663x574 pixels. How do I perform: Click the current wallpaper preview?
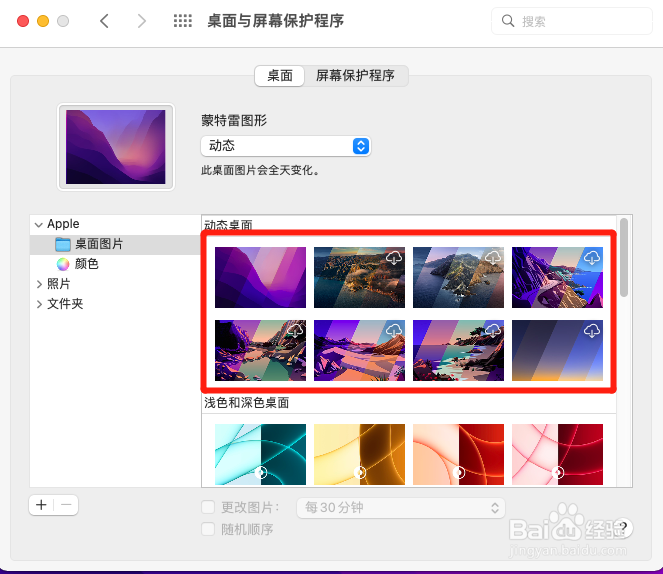coord(115,147)
